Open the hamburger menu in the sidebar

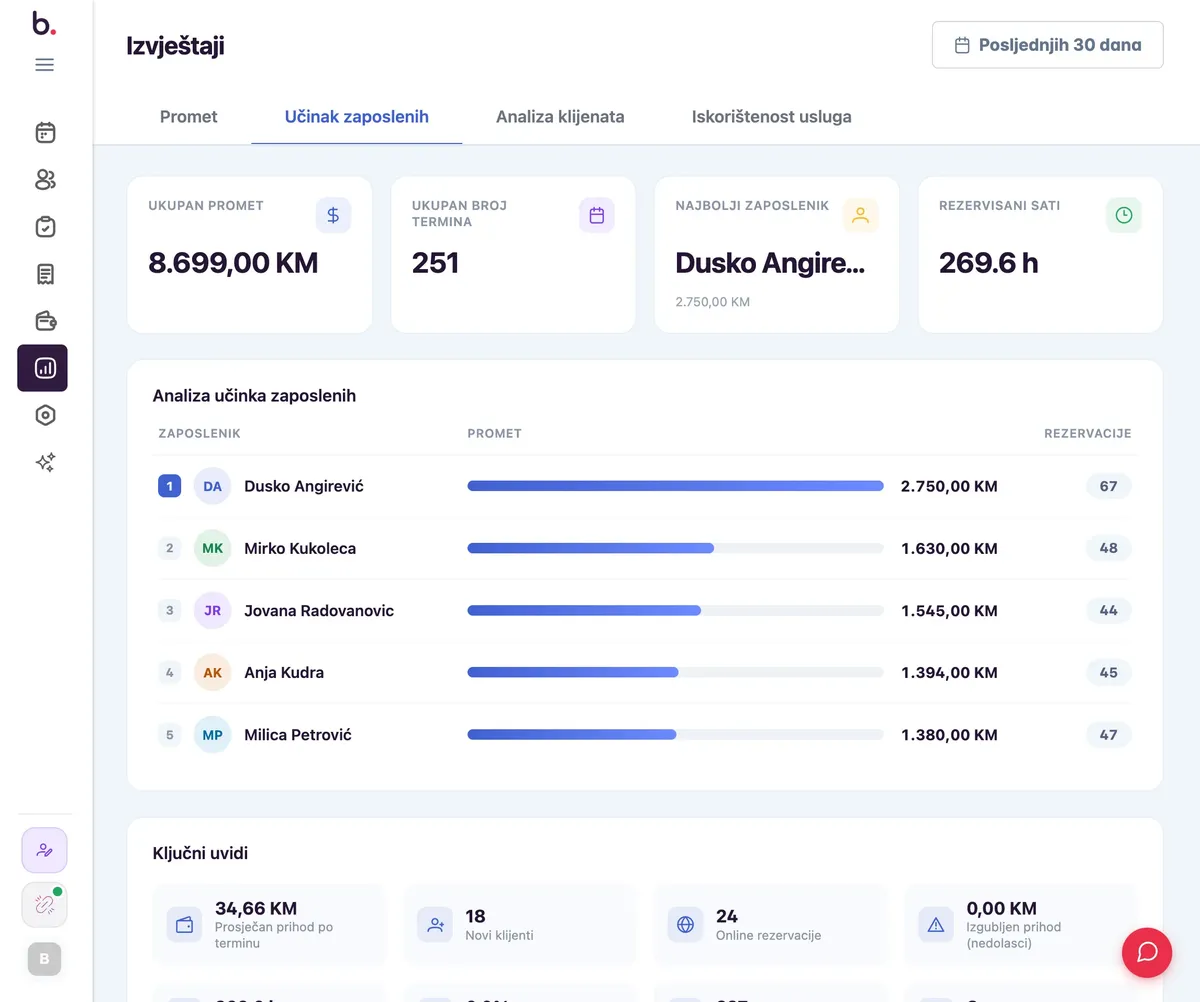coord(44,65)
